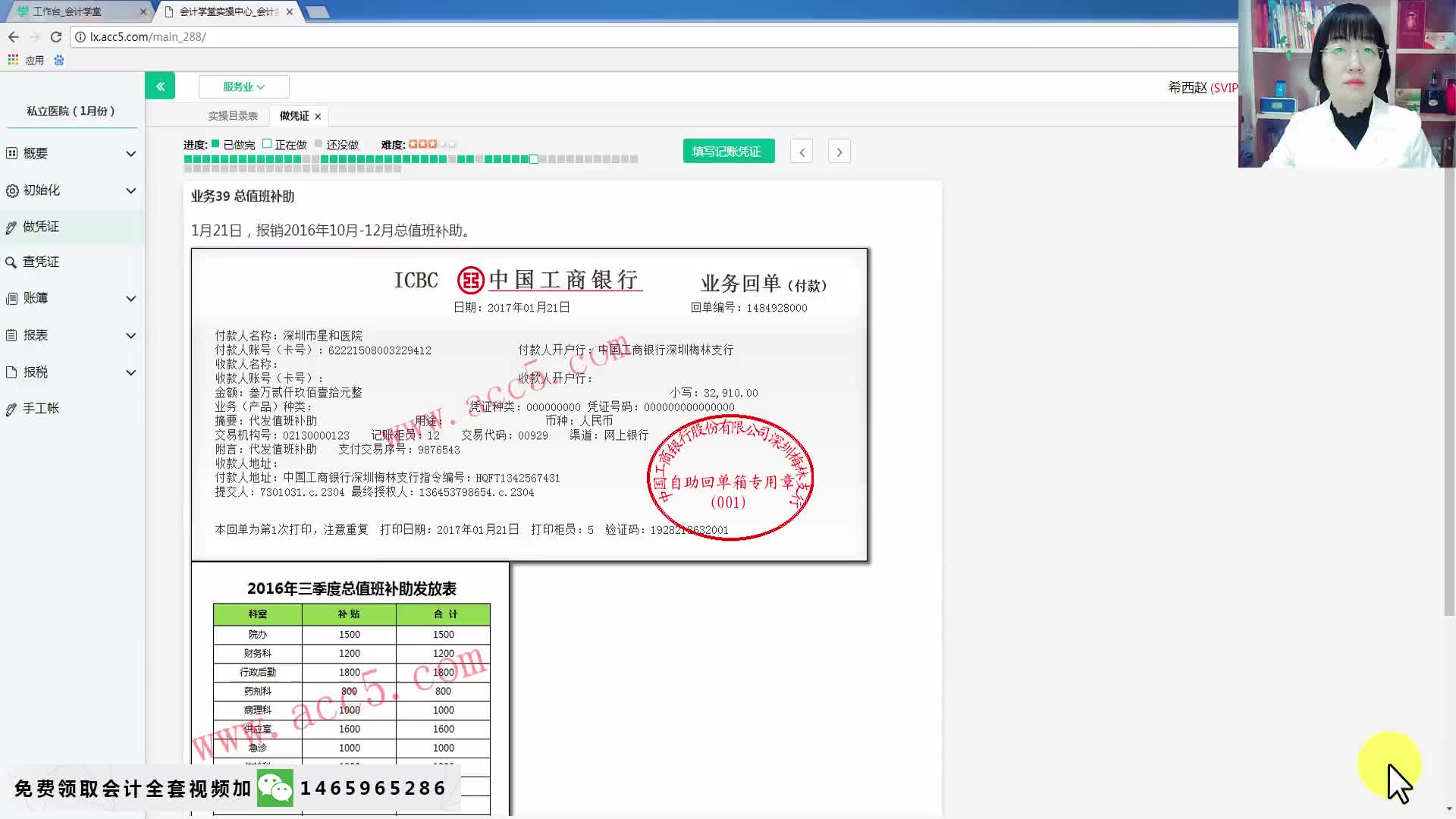Select the 做凭证 sidebar icon
This screenshot has height=819, width=1456.
point(12,227)
